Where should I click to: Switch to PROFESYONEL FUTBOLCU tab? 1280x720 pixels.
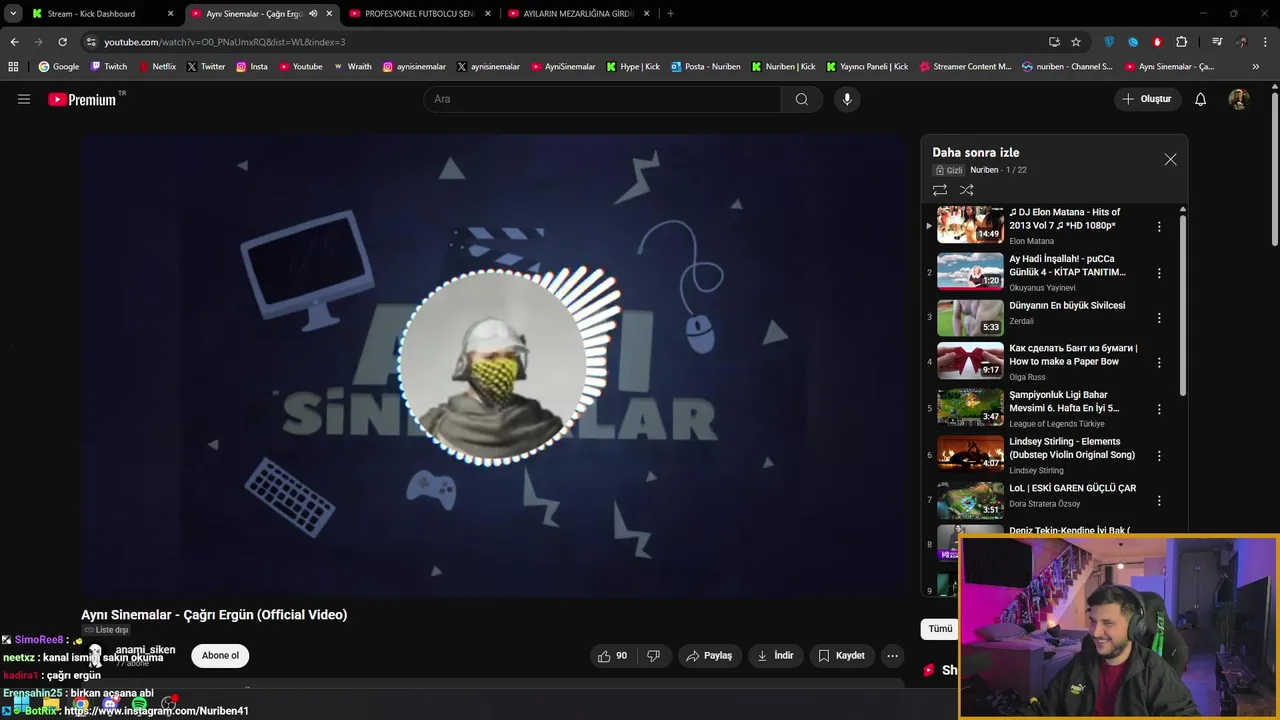click(x=421, y=14)
